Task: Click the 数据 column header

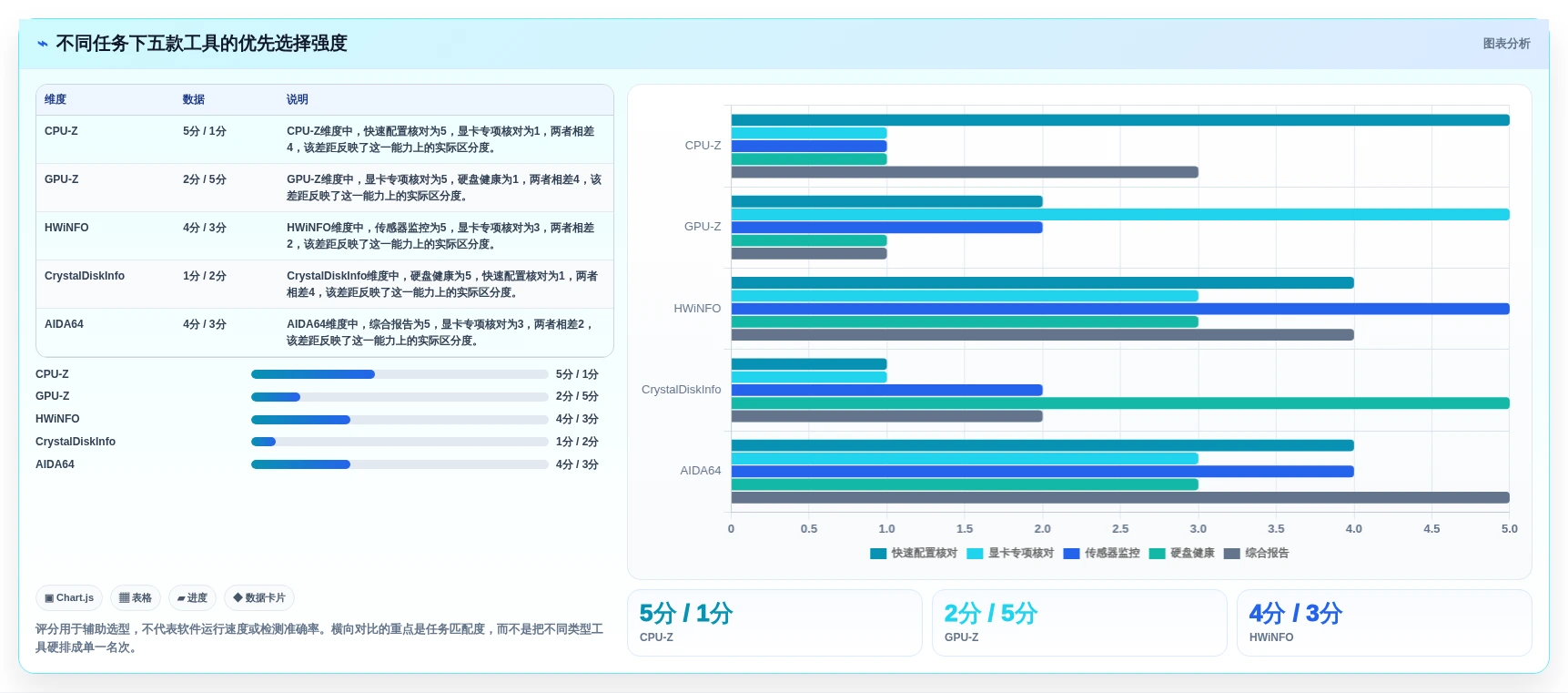Action: pos(194,99)
